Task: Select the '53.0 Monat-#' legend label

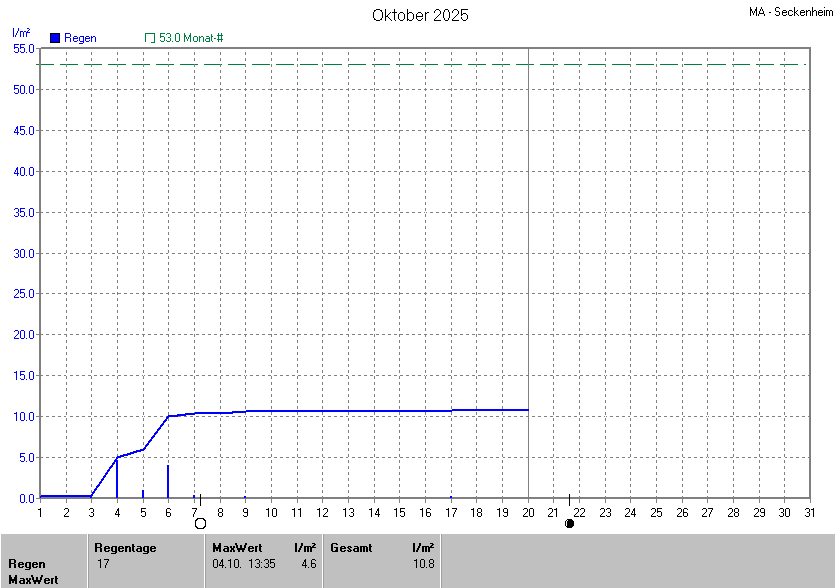Action: pyautogui.click(x=191, y=38)
